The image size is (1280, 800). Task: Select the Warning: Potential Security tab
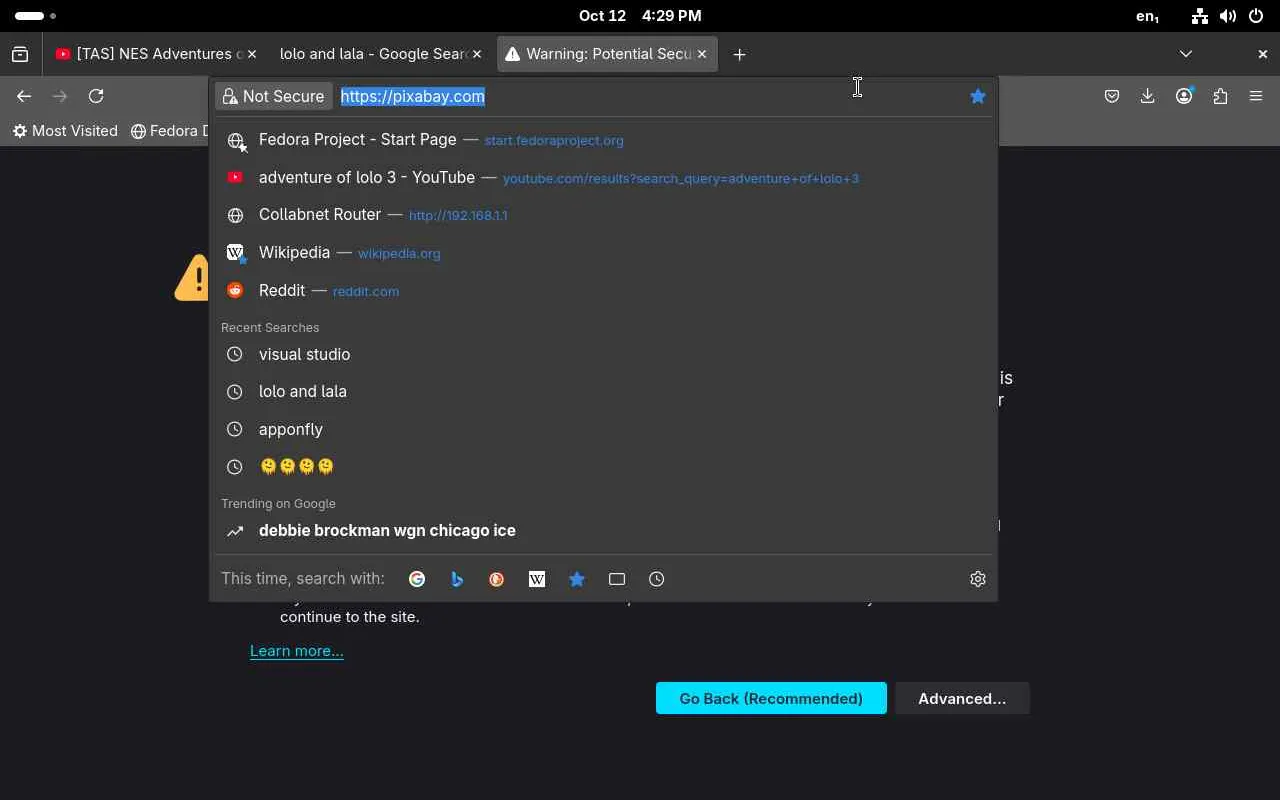click(x=608, y=54)
